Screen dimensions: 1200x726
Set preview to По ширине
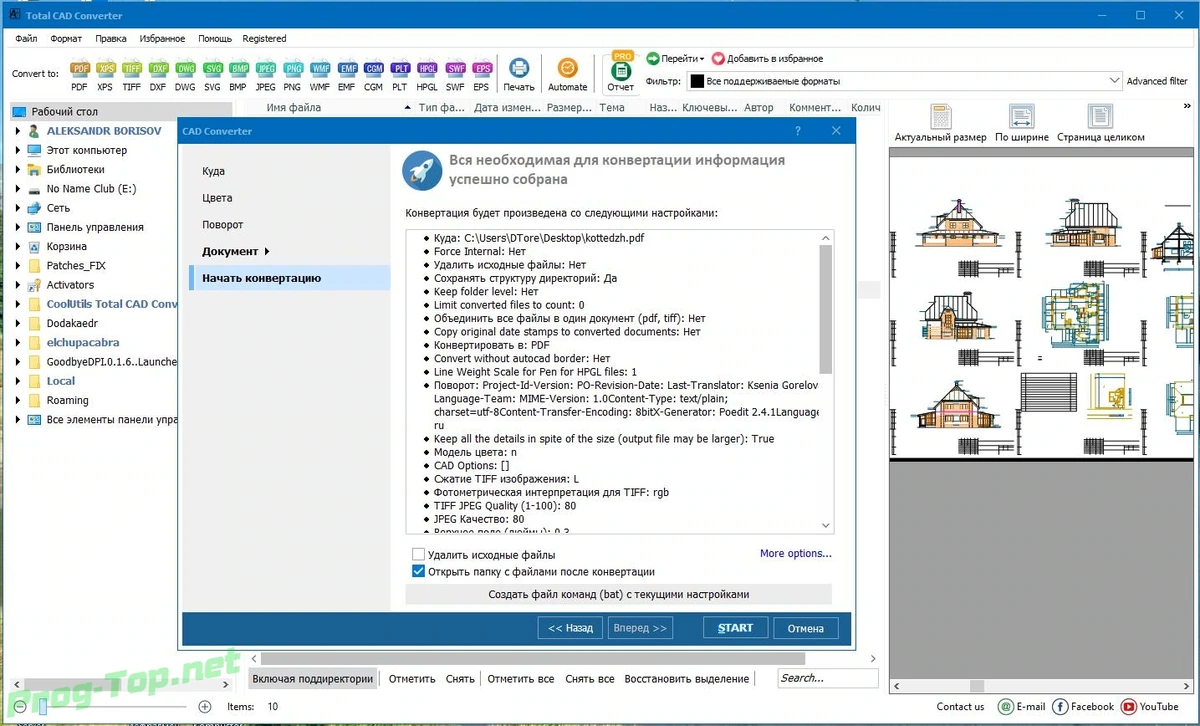tap(1021, 124)
